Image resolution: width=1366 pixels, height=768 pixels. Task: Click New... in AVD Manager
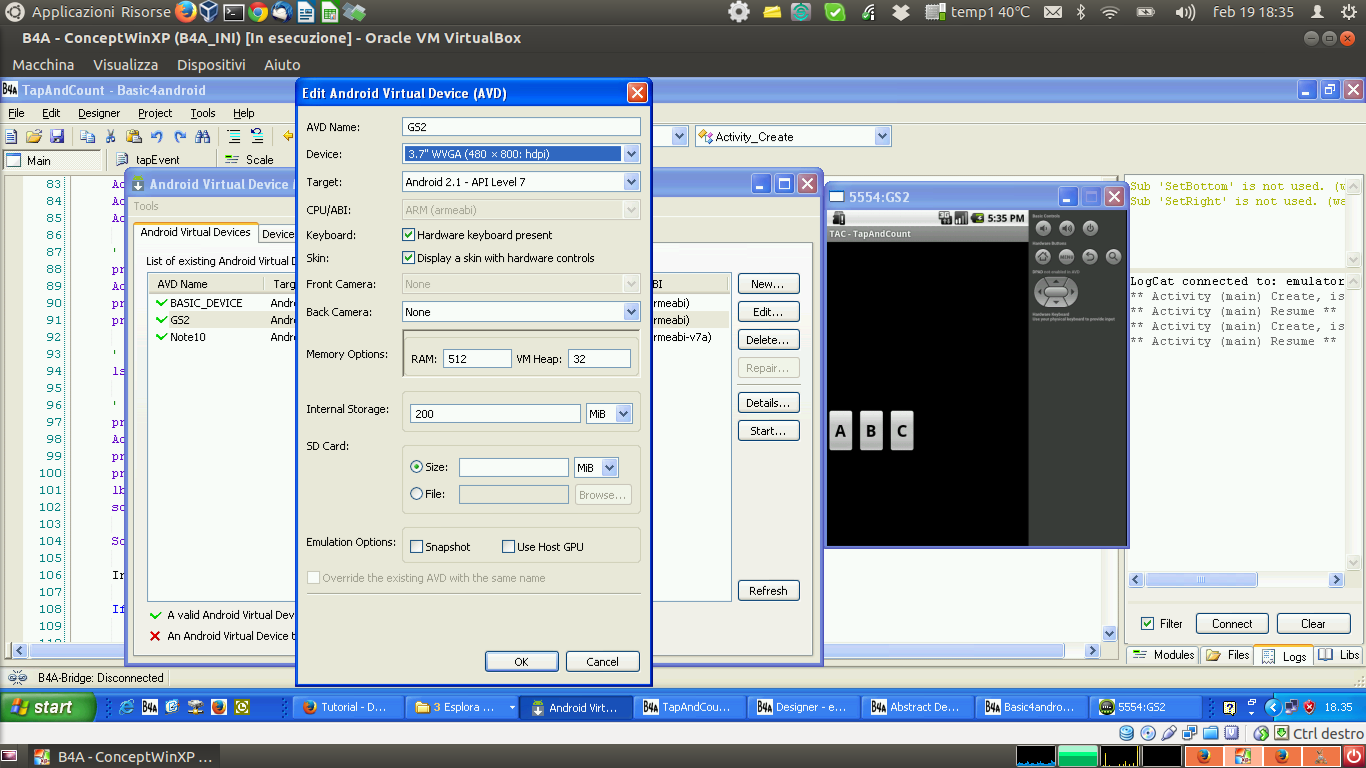(x=768, y=284)
